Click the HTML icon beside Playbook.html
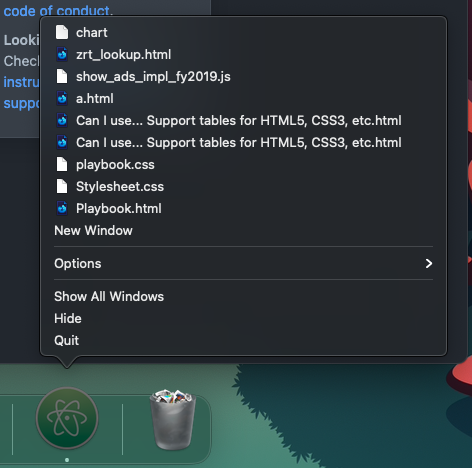The width and height of the screenshot is (472, 468). (x=62, y=208)
